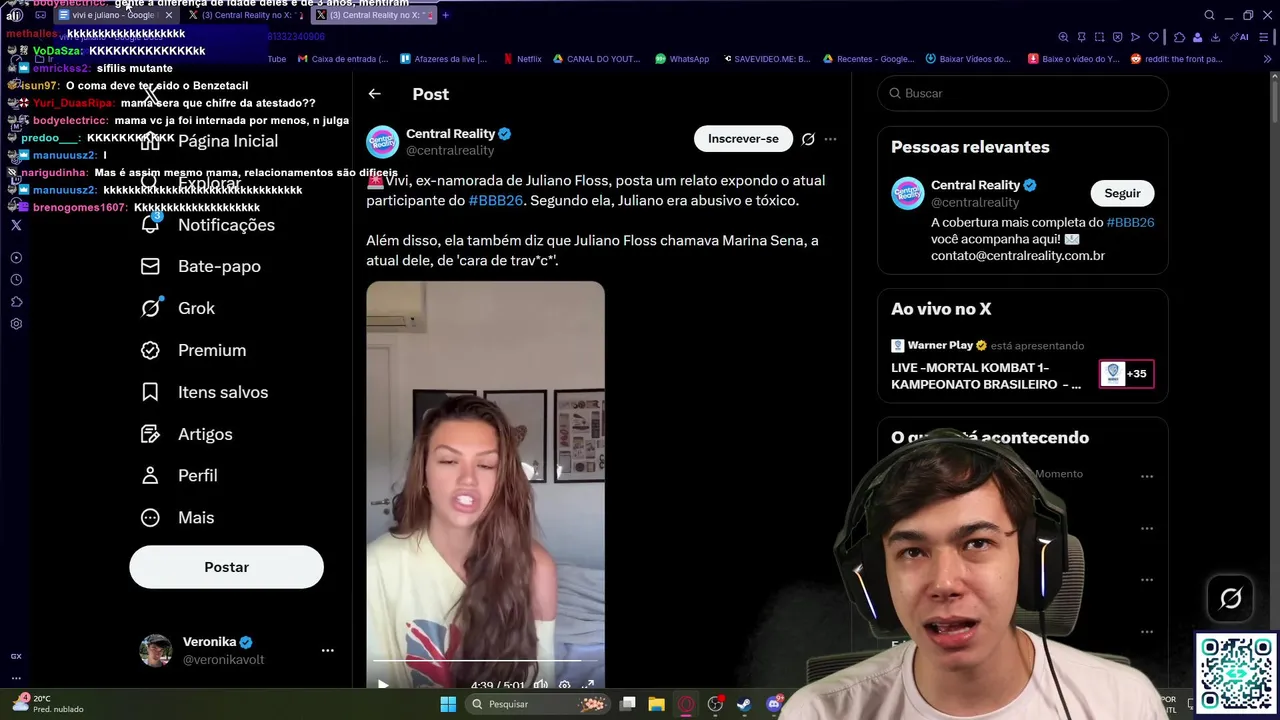The height and width of the screenshot is (720, 1280).
Task: Open the CANAL DO YOUT... bookmark
Action: click(x=596, y=59)
